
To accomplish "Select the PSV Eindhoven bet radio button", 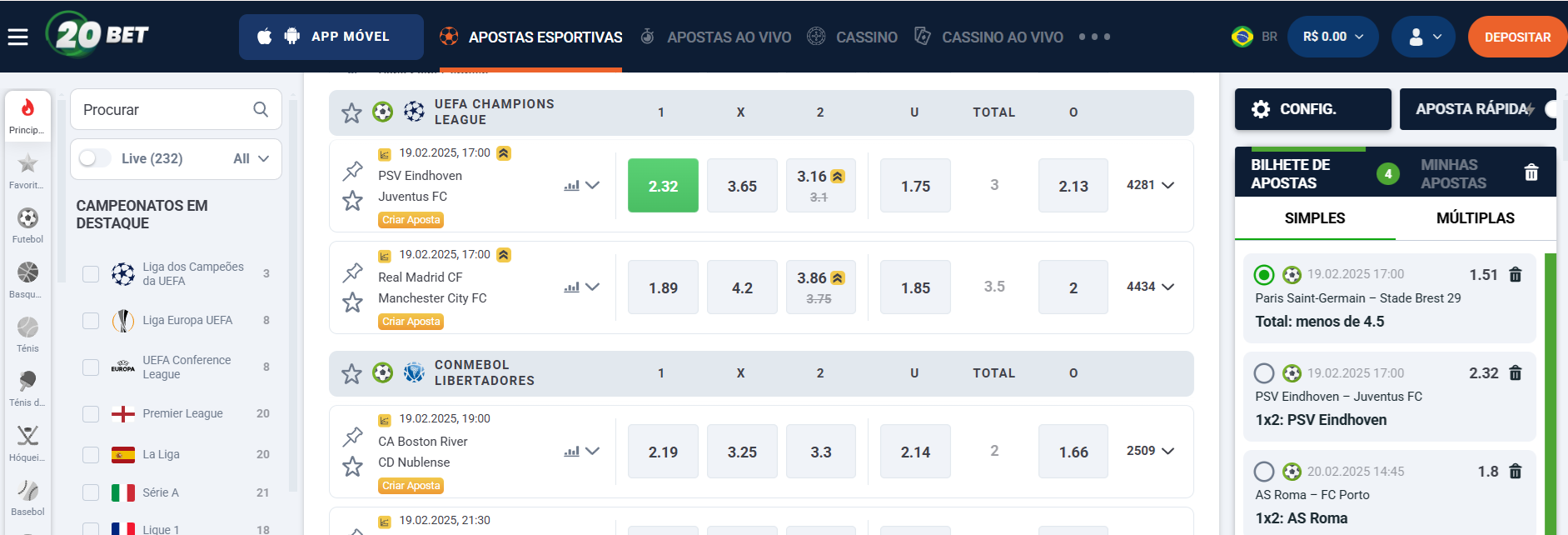I will 1264,373.
